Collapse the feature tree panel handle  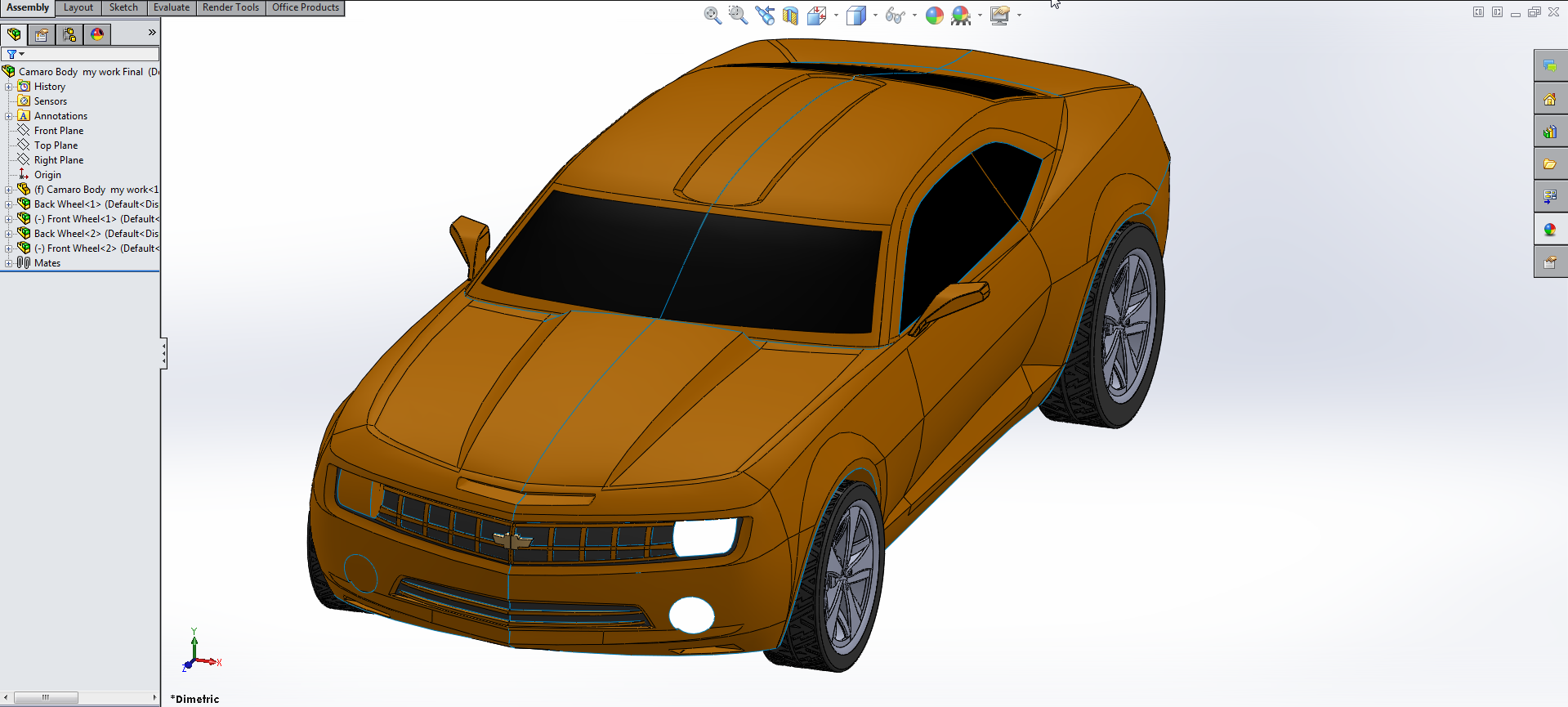pyautogui.click(x=164, y=354)
